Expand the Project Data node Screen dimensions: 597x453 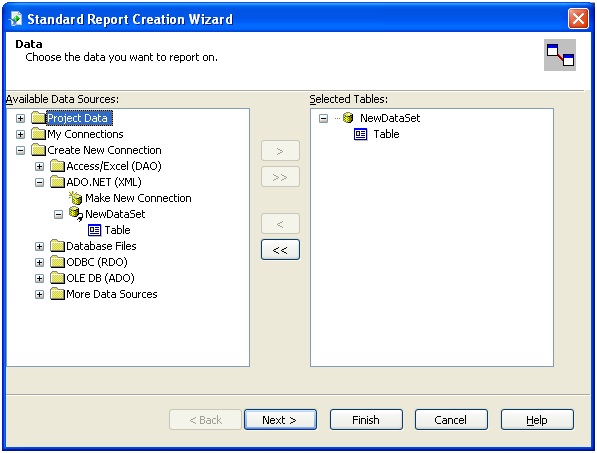[21, 118]
